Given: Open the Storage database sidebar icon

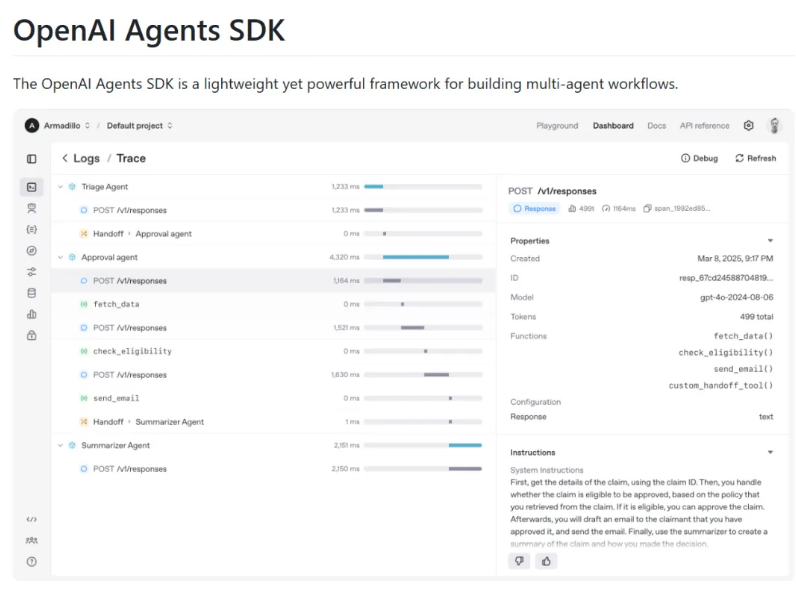Looking at the screenshot, I should [31, 293].
